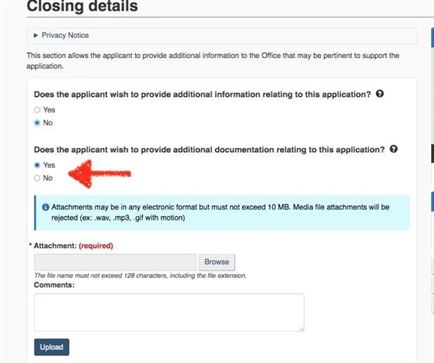Select No for providing additional information

[37, 123]
